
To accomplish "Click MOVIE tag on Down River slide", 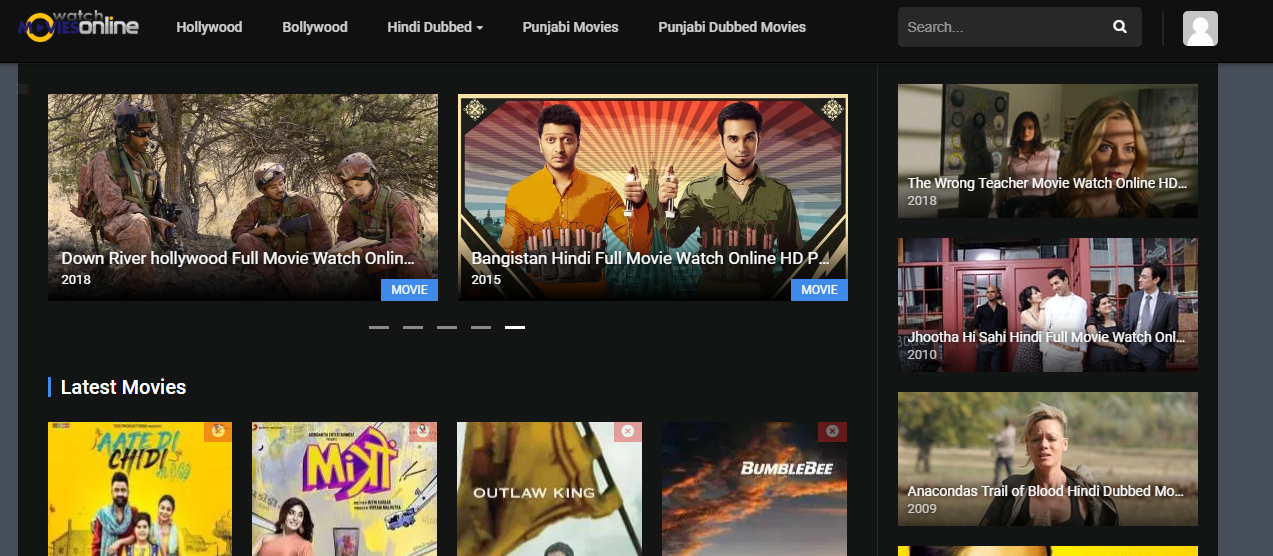I will (x=409, y=290).
